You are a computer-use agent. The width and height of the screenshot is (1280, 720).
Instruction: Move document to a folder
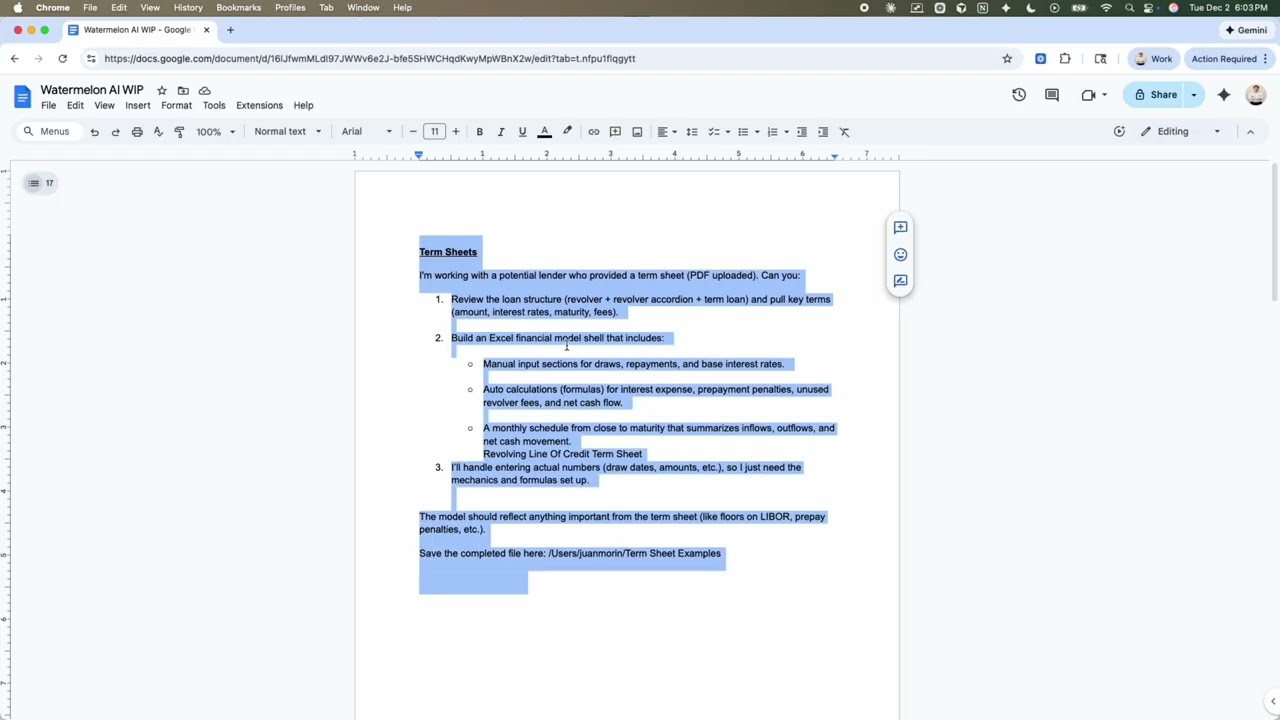click(183, 90)
